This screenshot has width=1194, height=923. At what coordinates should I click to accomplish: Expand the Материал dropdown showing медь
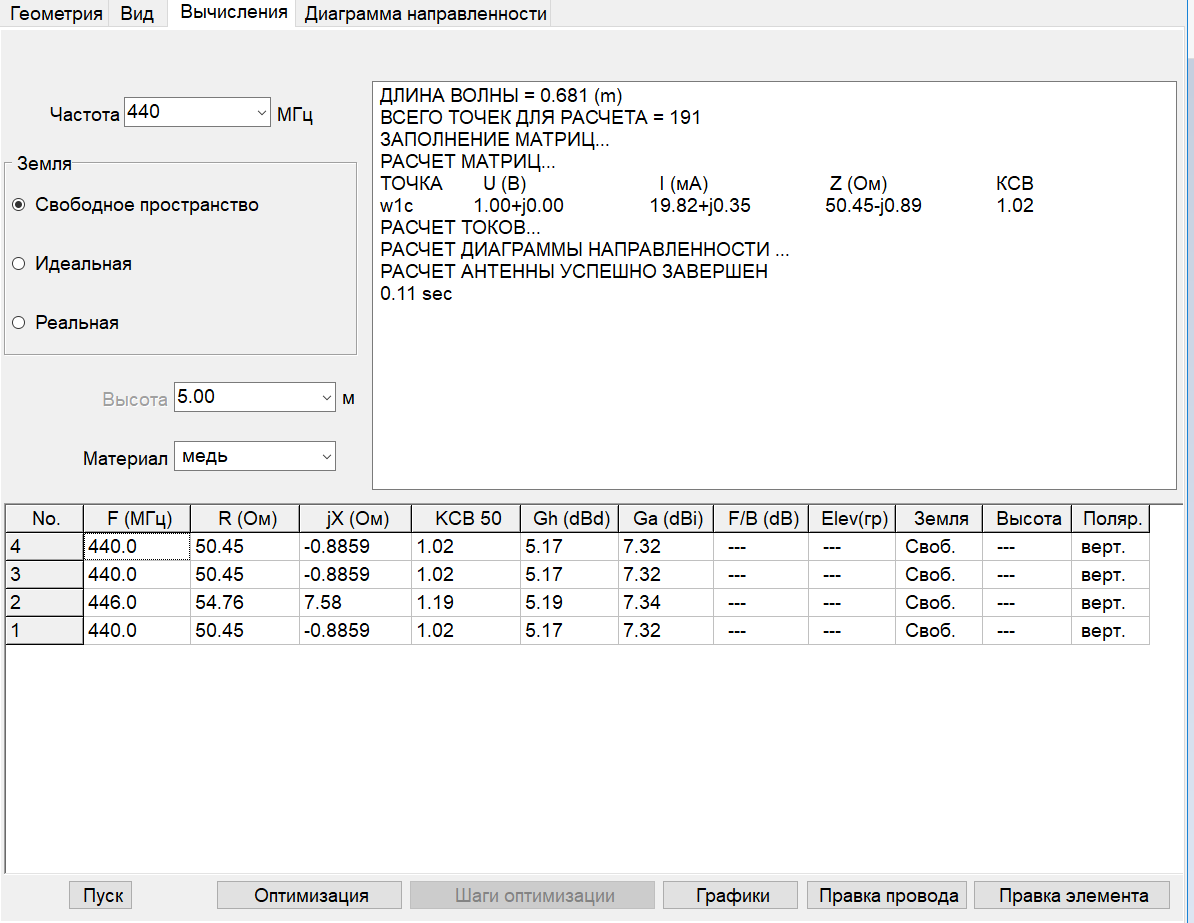point(327,456)
